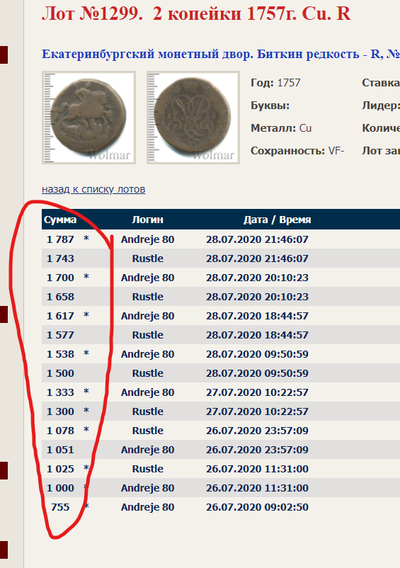400x568 pixels.
Task: Click the asterisk beside the 1 078 bid
Action: (x=86, y=430)
